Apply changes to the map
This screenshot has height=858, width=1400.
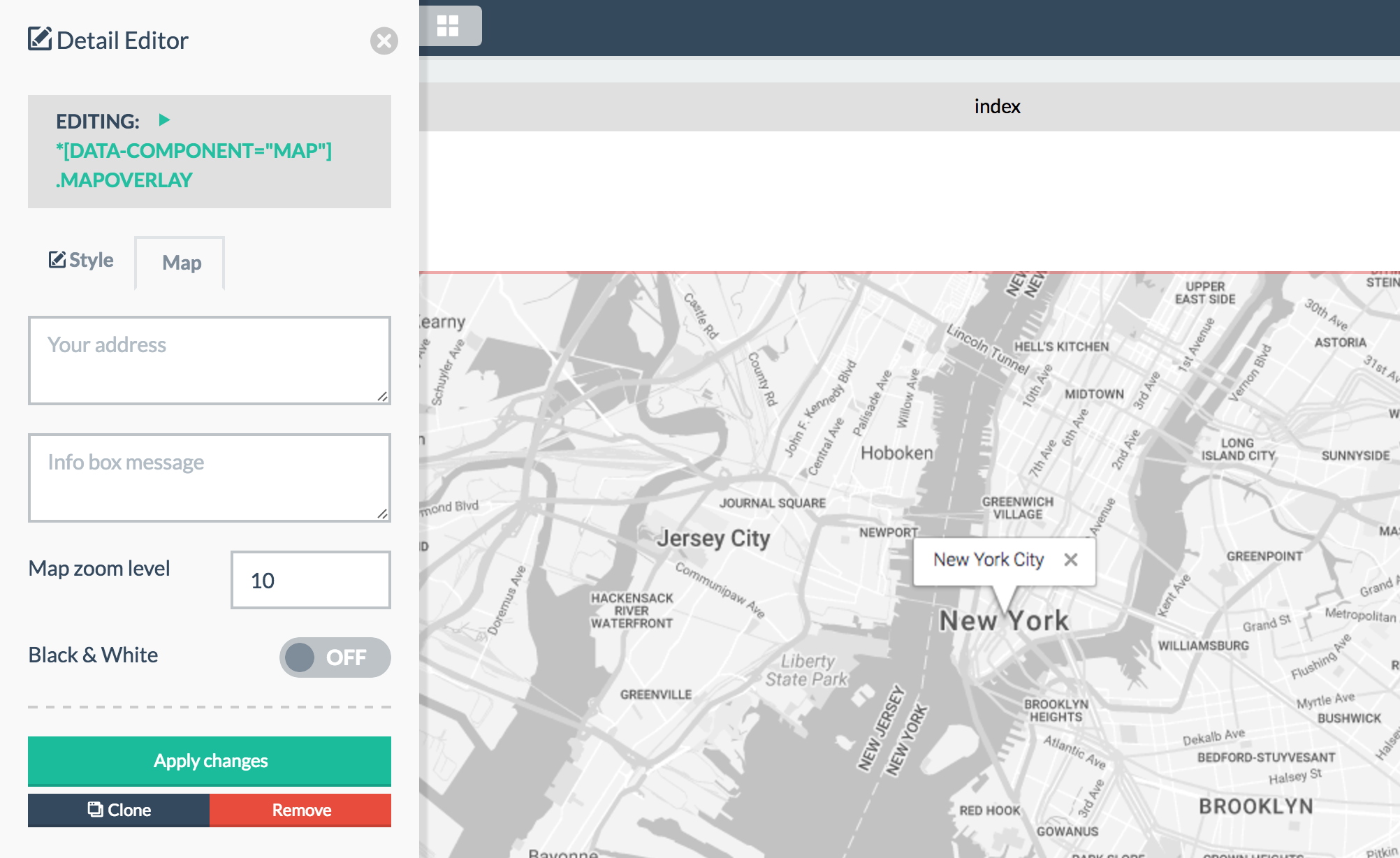pyautogui.click(x=210, y=761)
